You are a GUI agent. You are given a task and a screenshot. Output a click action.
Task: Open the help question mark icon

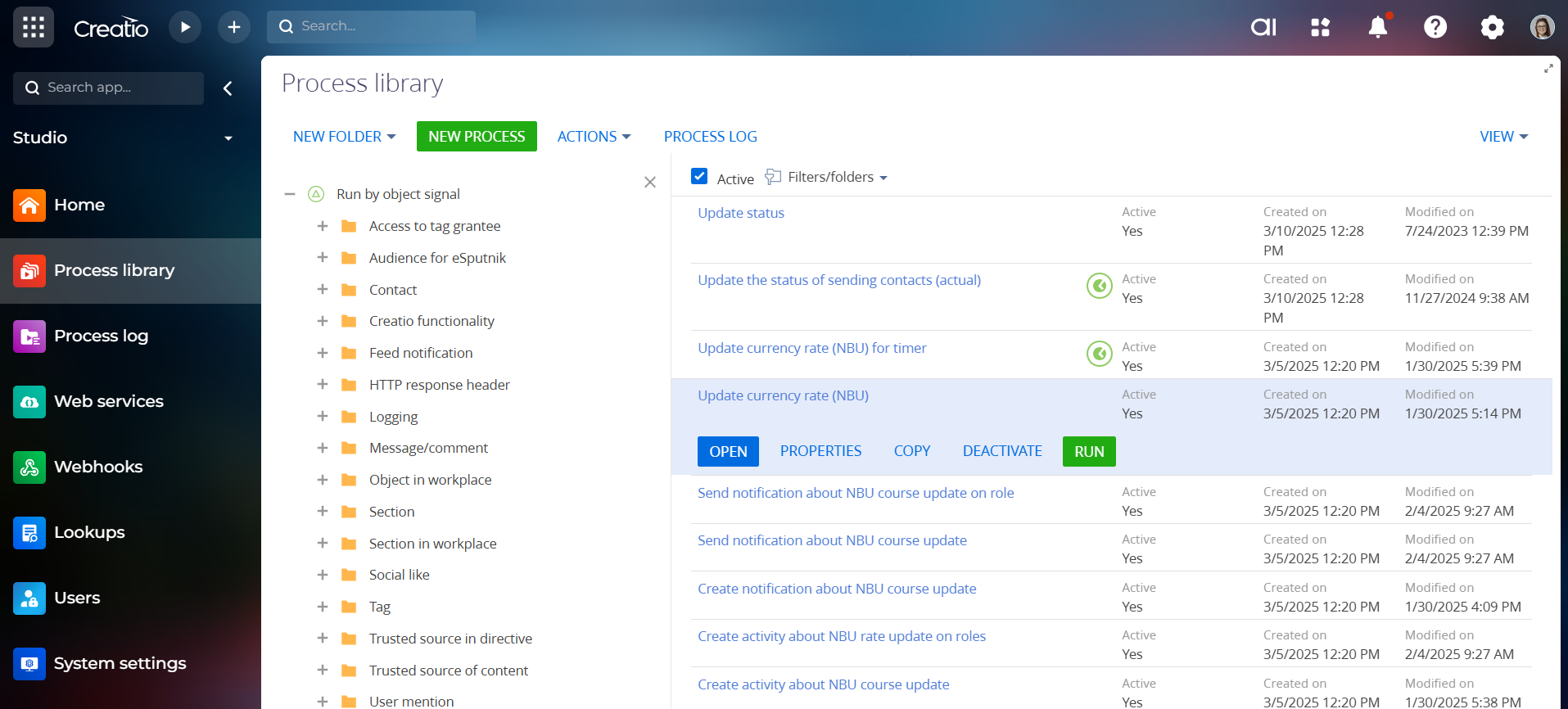tap(1435, 27)
